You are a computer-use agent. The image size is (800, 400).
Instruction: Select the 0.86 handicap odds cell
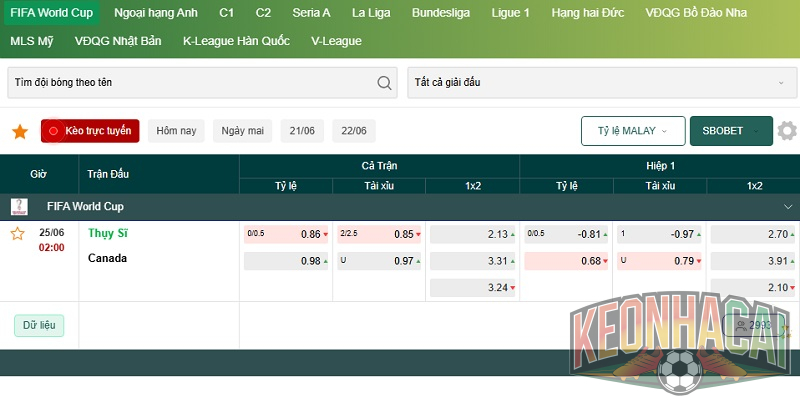pos(286,234)
